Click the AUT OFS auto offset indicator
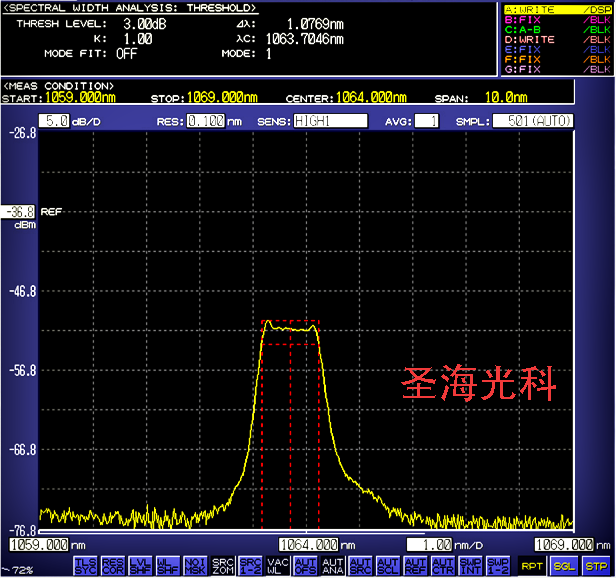The width and height of the screenshot is (616, 578). point(305,566)
